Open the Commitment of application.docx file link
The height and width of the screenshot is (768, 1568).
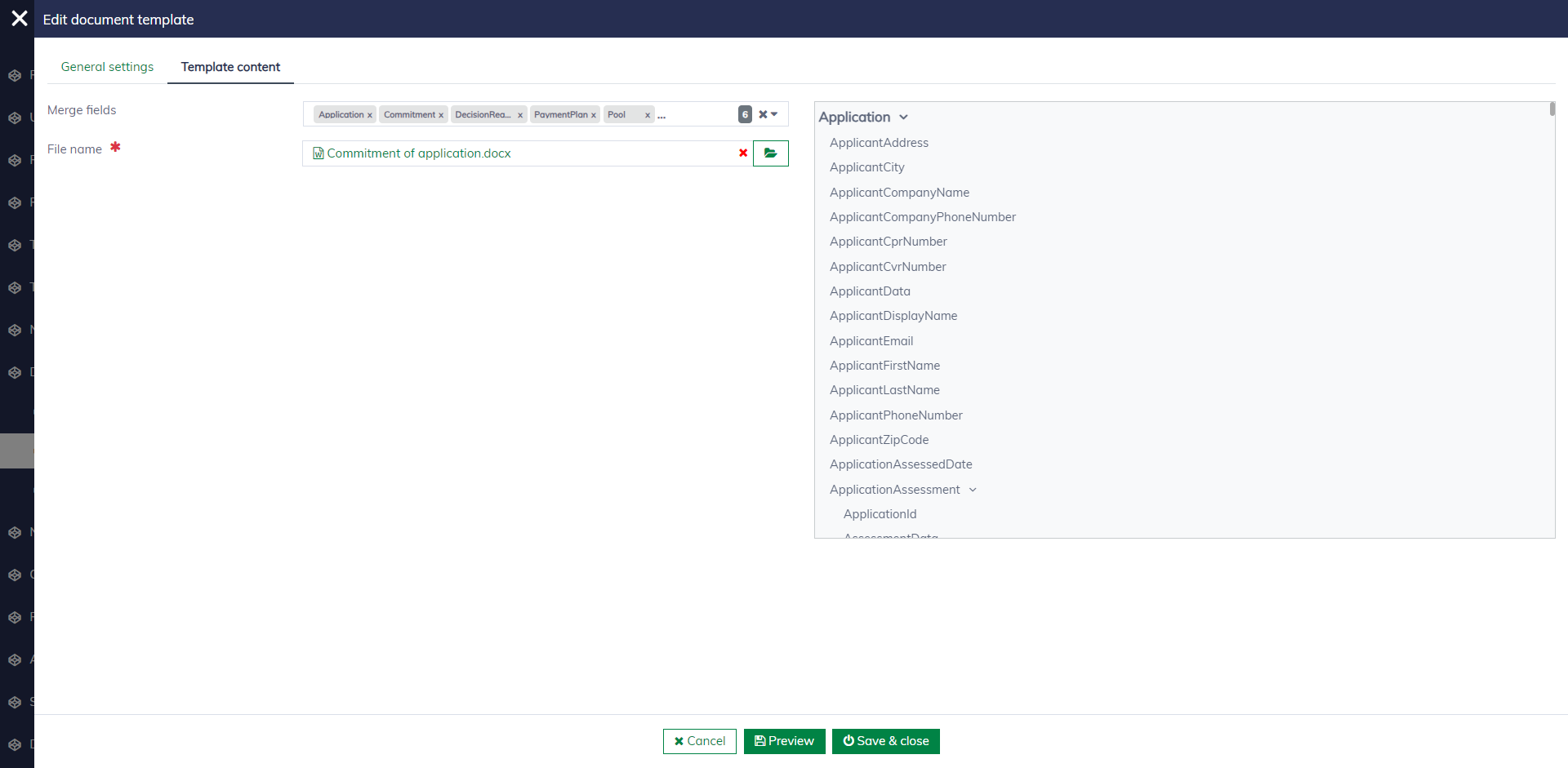pos(418,153)
